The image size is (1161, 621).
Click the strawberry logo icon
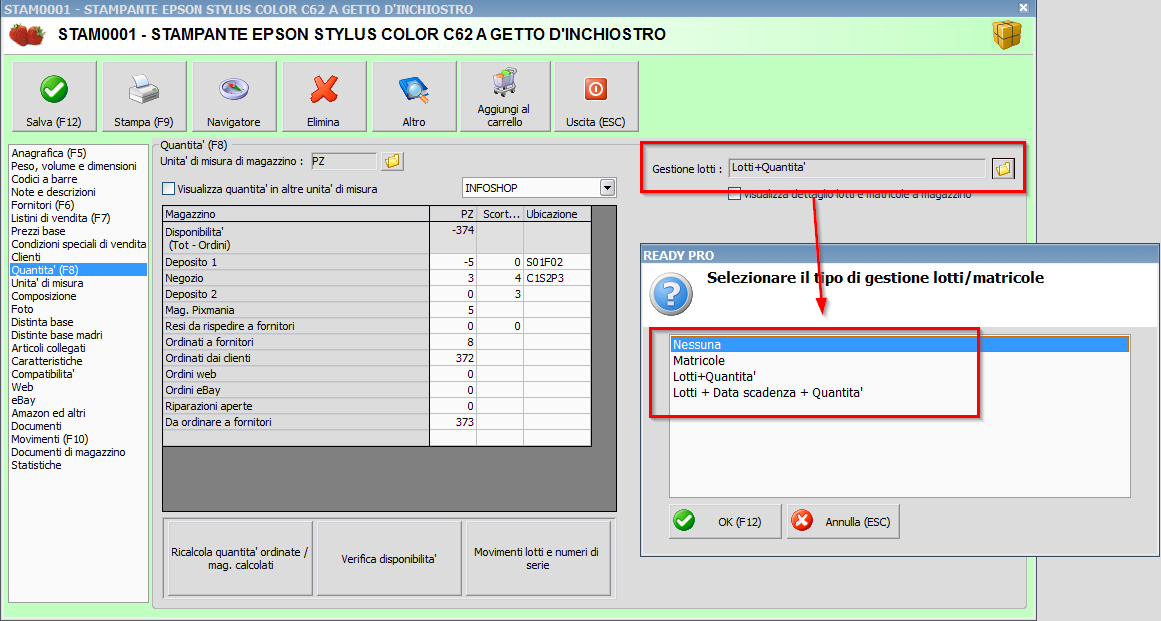[x=27, y=35]
